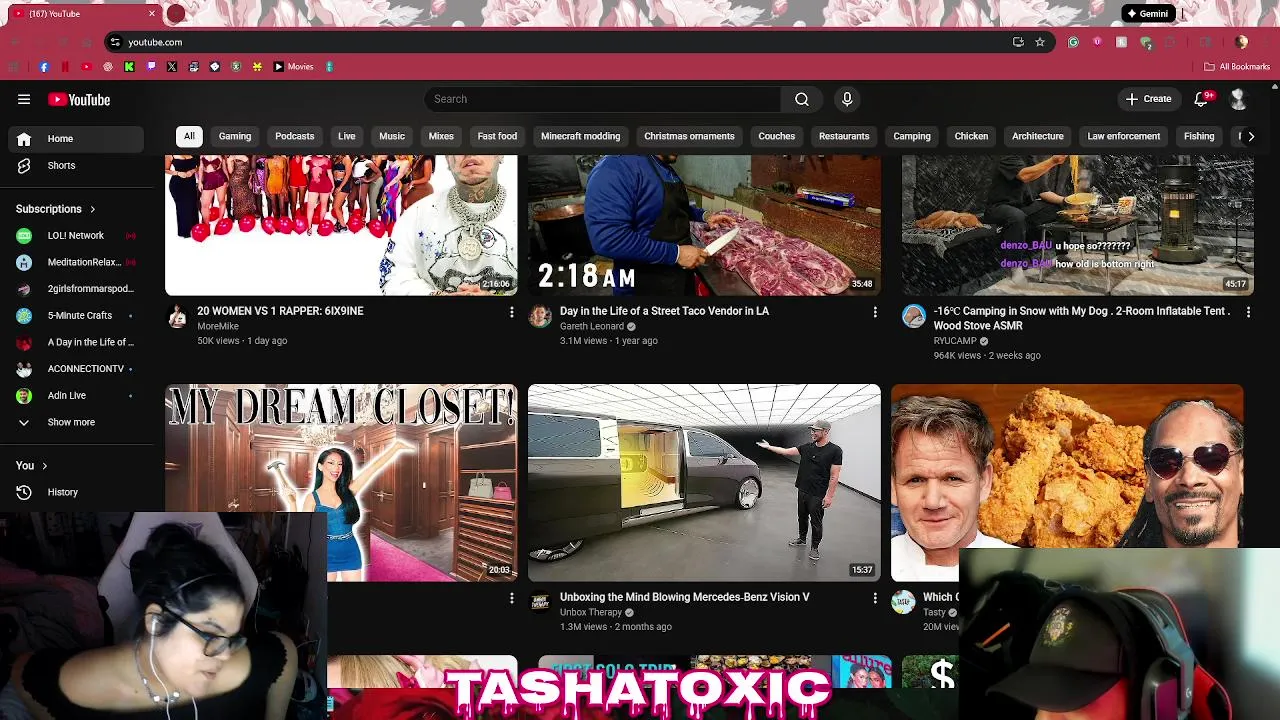Open Twitch bookmark icon
Viewport: 1280px width, 720px height.
click(x=151, y=67)
